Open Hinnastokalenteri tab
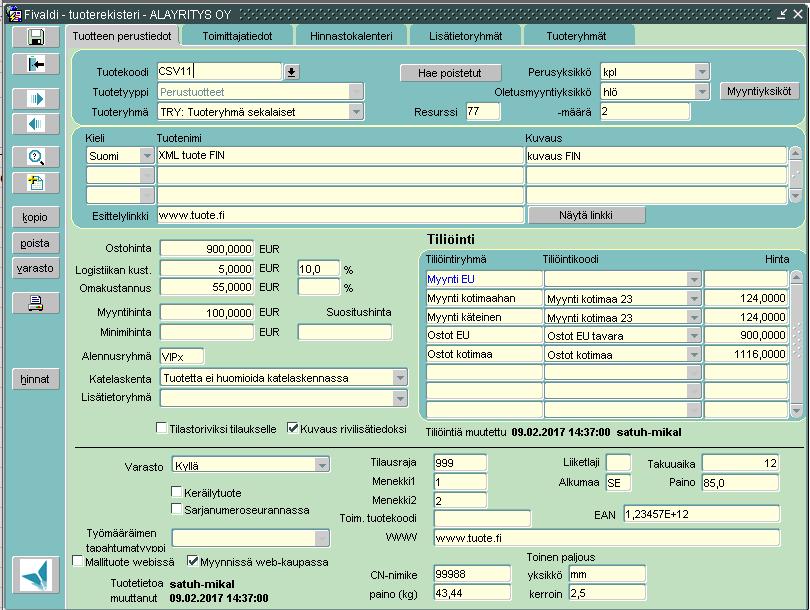810x610 pixels. (351, 36)
